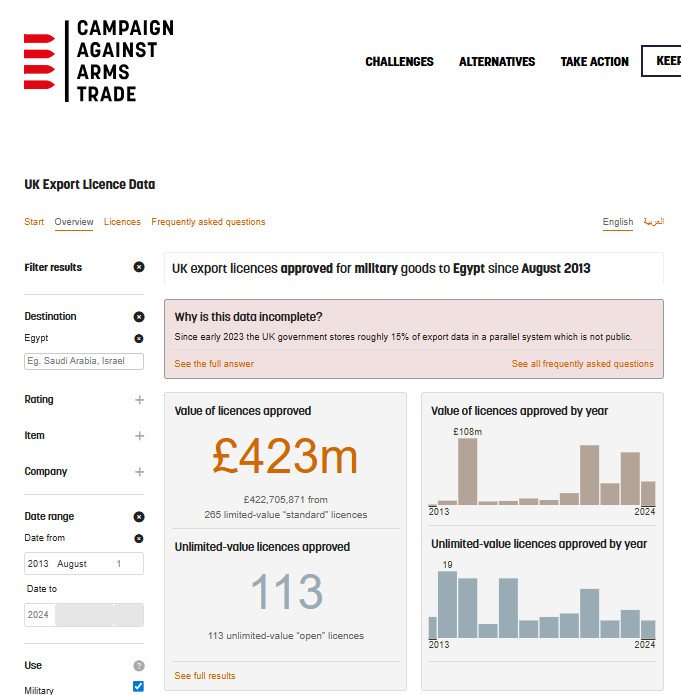The image size is (681, 695).
Task: Click the Campaign Against Arms Trade logo
Action: pos(99,61)
